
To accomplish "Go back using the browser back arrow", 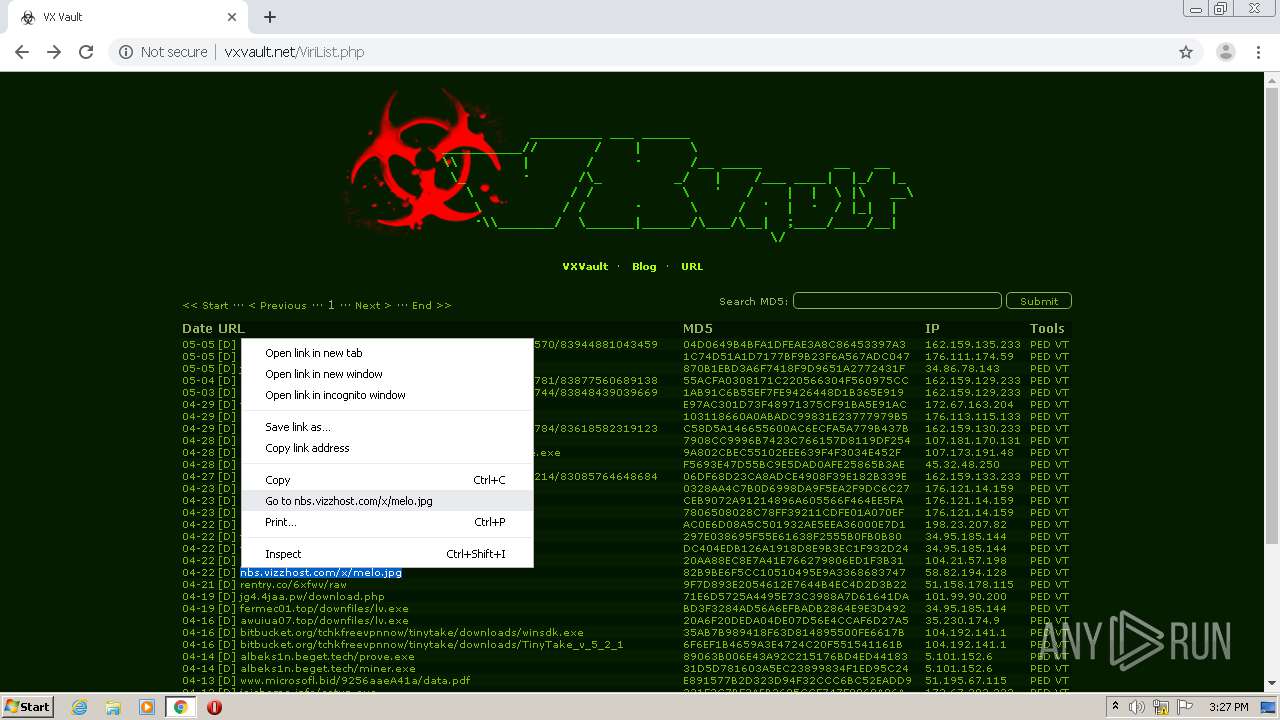I will (22, 52).
